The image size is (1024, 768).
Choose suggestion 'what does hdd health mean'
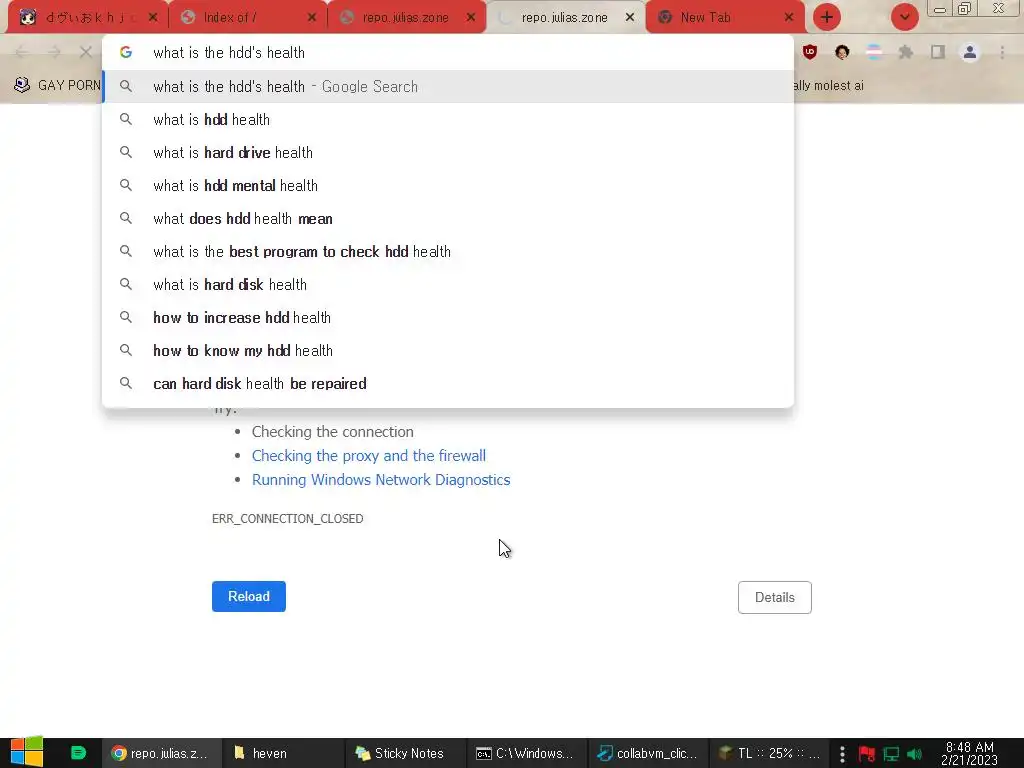click(x=448, y=218)
